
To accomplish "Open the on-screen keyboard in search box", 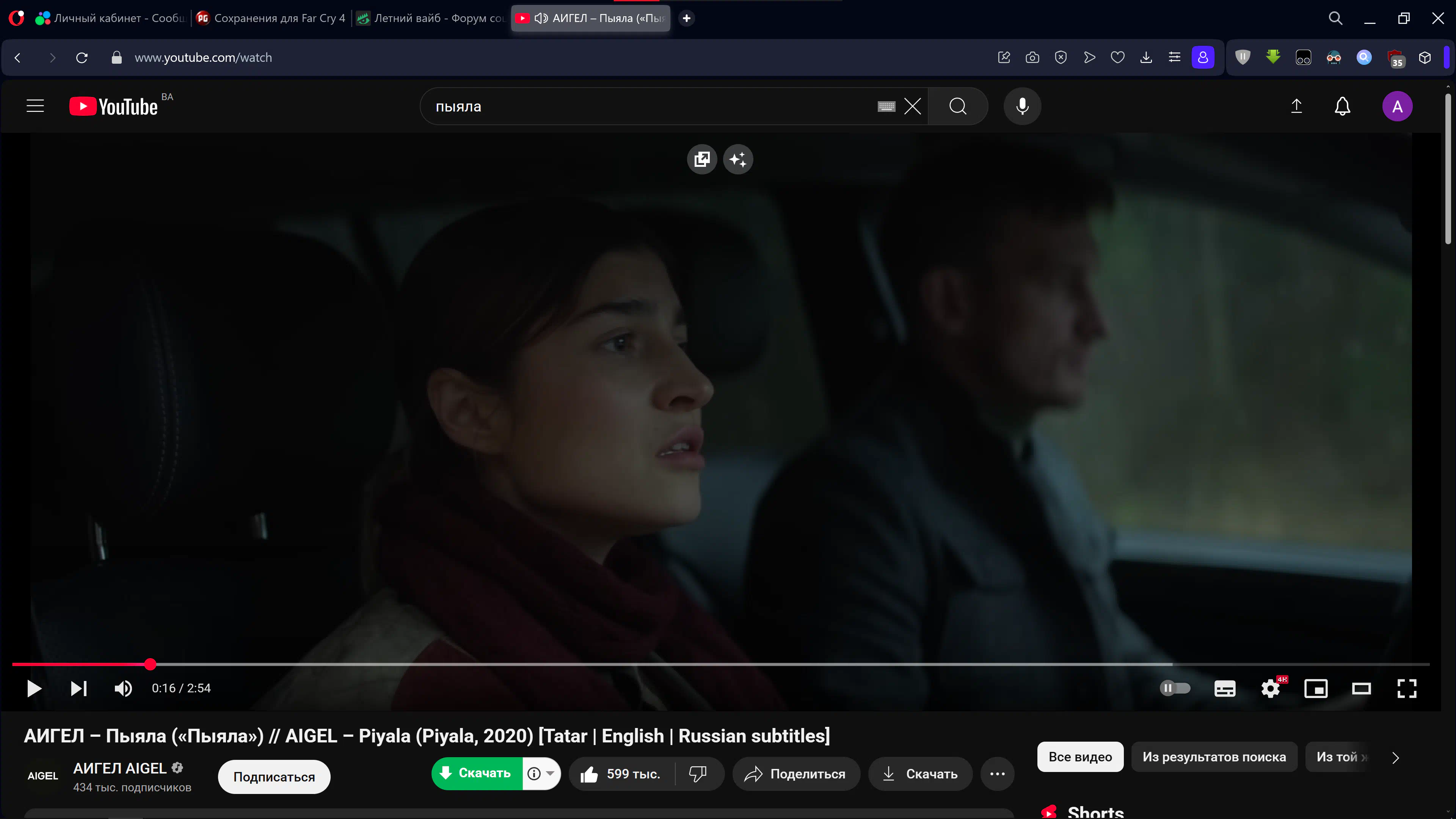I will [886, 106].
